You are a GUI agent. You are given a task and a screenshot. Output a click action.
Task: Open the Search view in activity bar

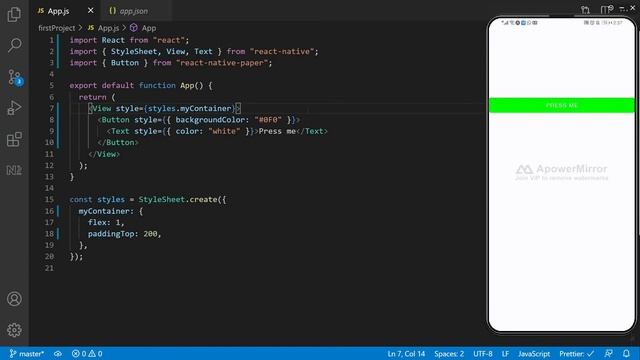tap(14, 45)
